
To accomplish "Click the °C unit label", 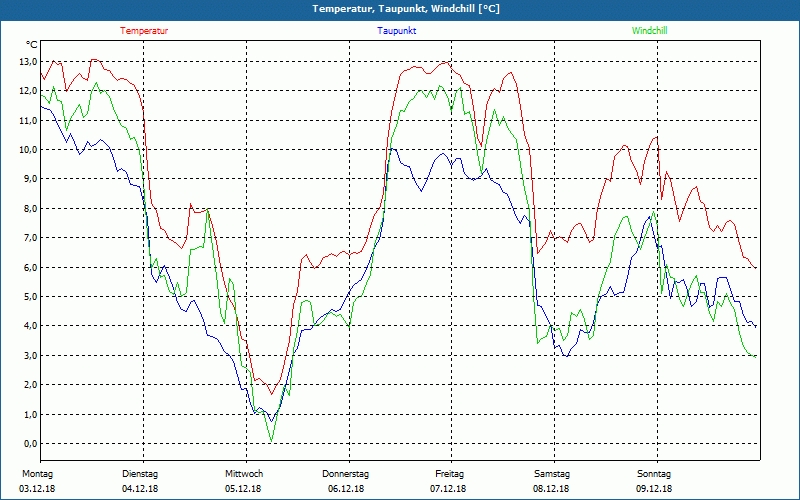I will (32, 45).
